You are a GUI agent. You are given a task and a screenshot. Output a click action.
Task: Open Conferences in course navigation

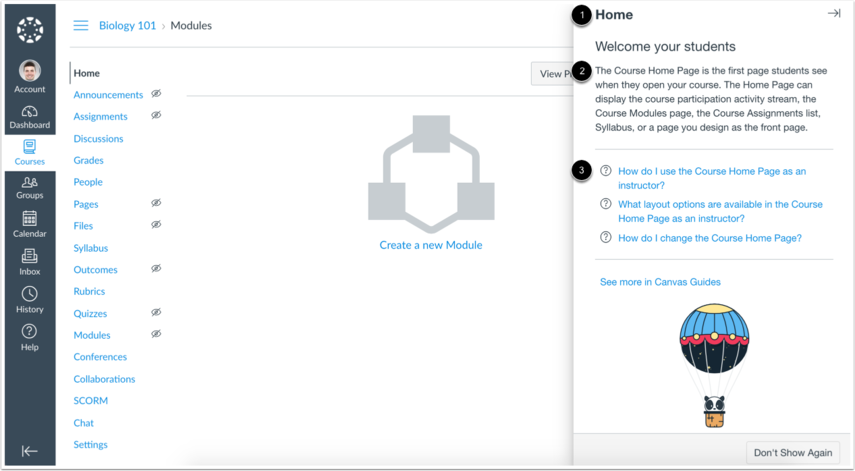coord(100,357)
